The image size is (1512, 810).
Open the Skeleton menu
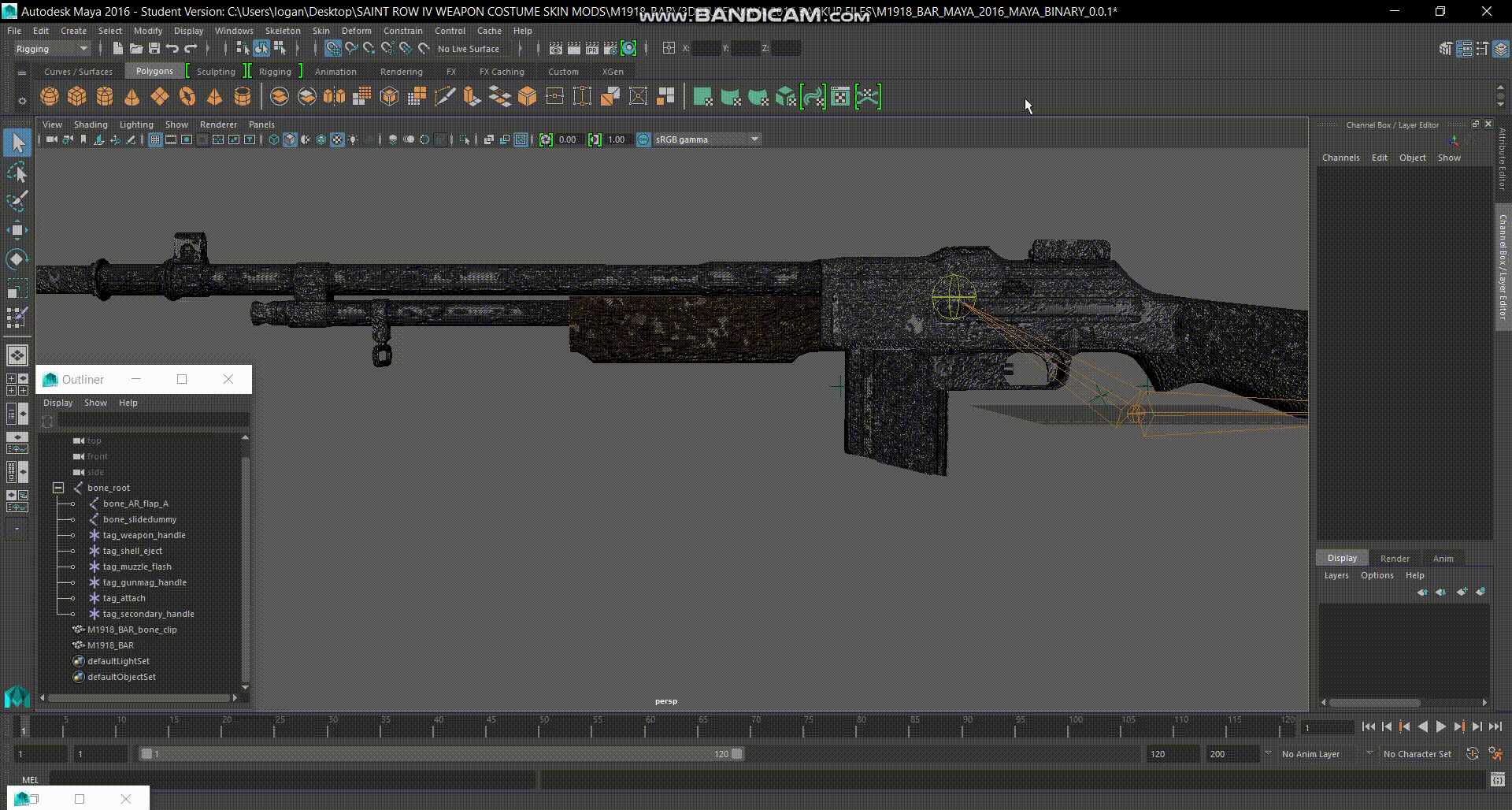[283, 31]
